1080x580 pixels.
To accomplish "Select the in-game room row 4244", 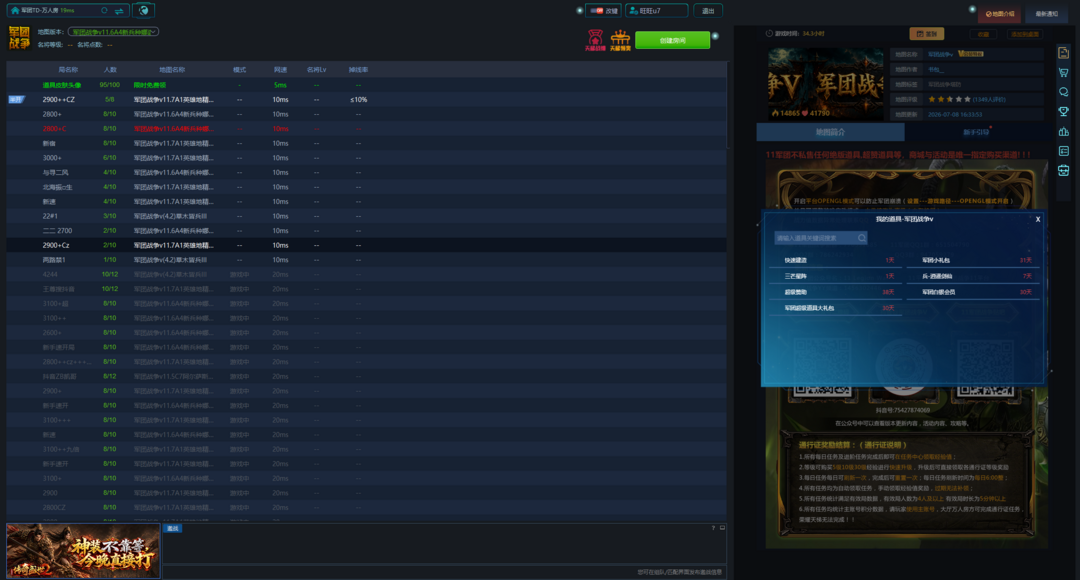I will [366, 274].
